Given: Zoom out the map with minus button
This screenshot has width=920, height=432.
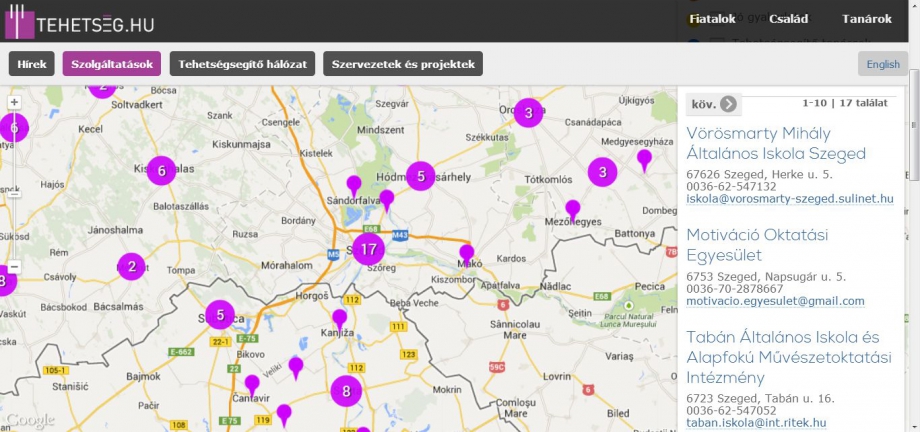Looking at the screenshot, I should pyautogui.click(x=15, y=267).
